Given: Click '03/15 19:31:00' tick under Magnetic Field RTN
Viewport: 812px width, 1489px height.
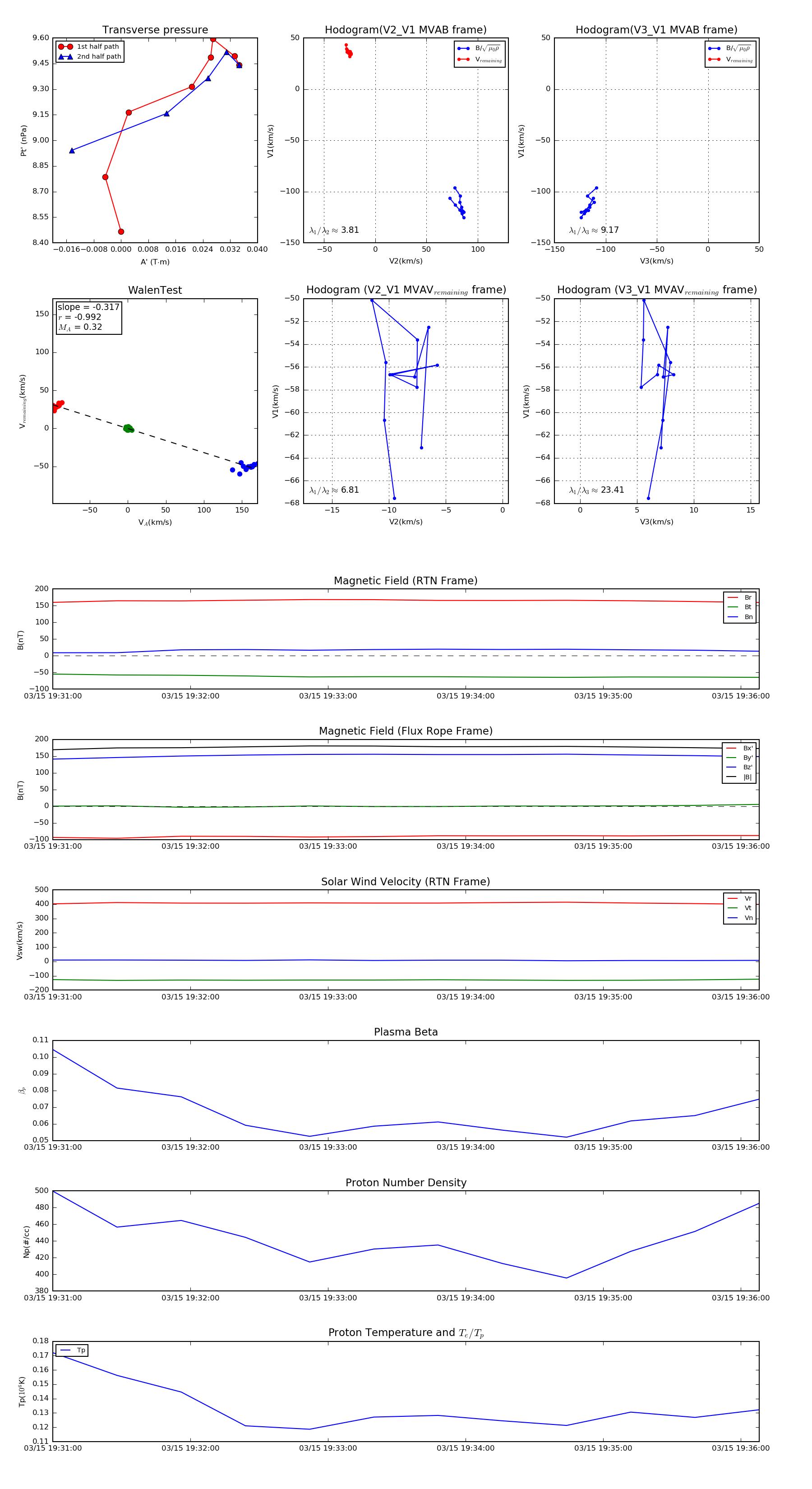Looking at the screenshot, I should [53, 696].
